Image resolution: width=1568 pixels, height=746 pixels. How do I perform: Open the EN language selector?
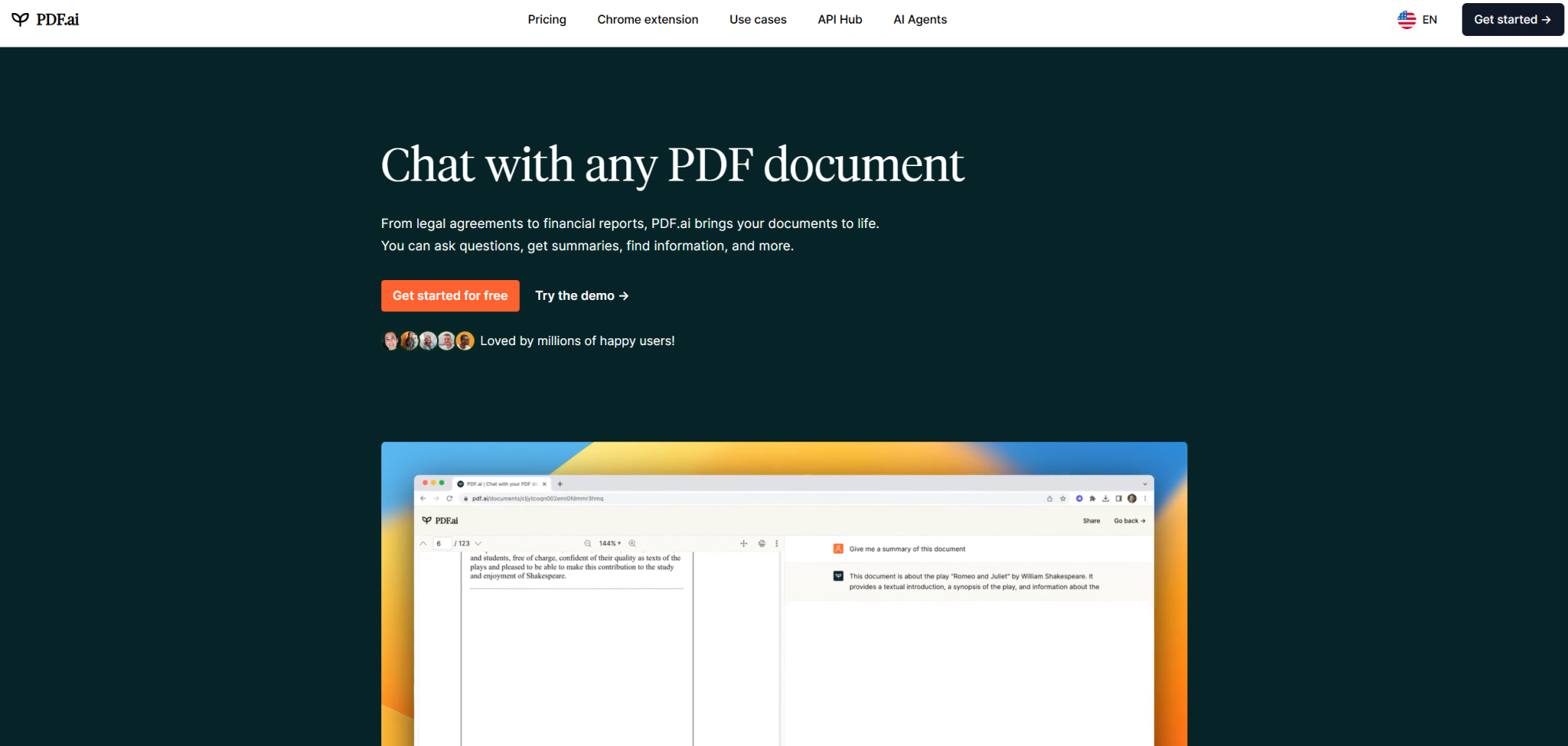coord(1417,19)
